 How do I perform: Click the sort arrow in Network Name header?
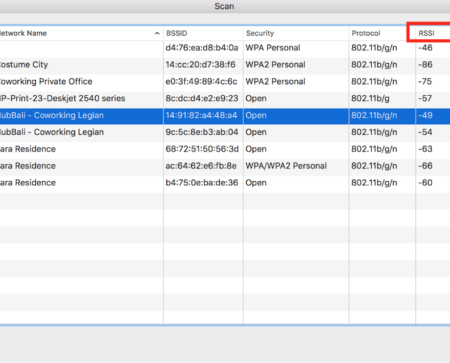tap(157, 33)
